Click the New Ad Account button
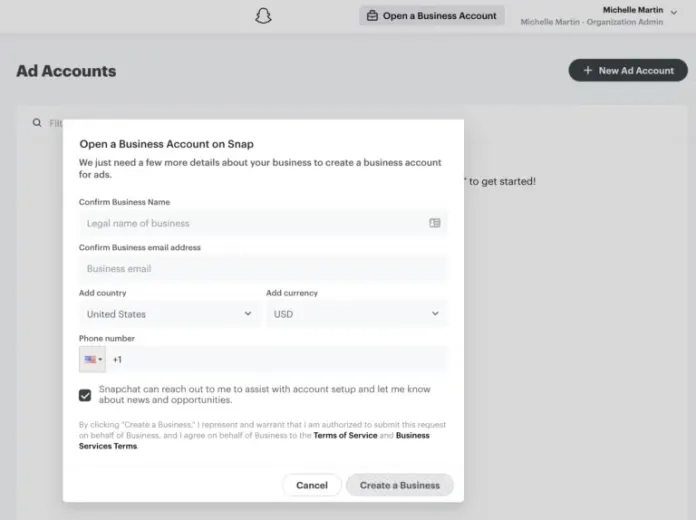 click(628, 70)
